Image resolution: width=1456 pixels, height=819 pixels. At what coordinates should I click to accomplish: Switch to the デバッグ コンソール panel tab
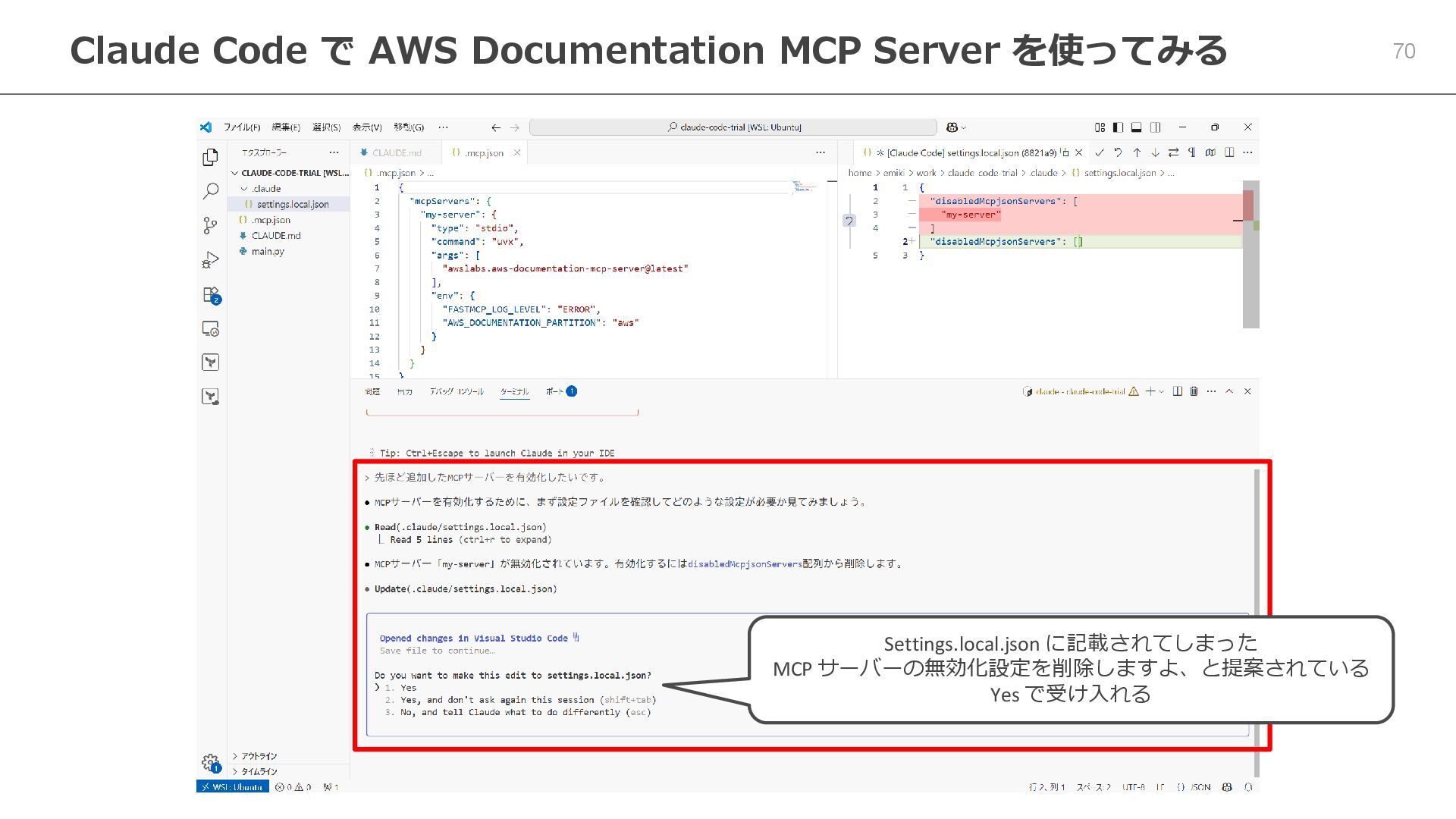(x=457, y=391)
